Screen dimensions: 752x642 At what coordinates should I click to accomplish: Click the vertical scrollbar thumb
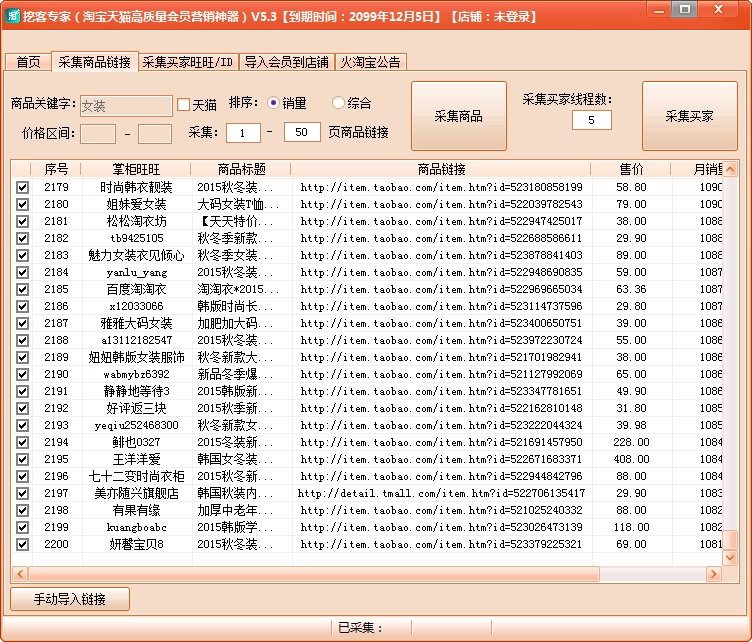[x=730, y=539]
